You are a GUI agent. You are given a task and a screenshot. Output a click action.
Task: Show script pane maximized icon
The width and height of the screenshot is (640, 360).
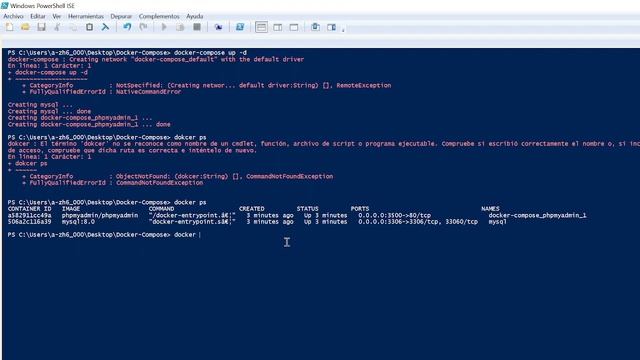tap(294, 27)
